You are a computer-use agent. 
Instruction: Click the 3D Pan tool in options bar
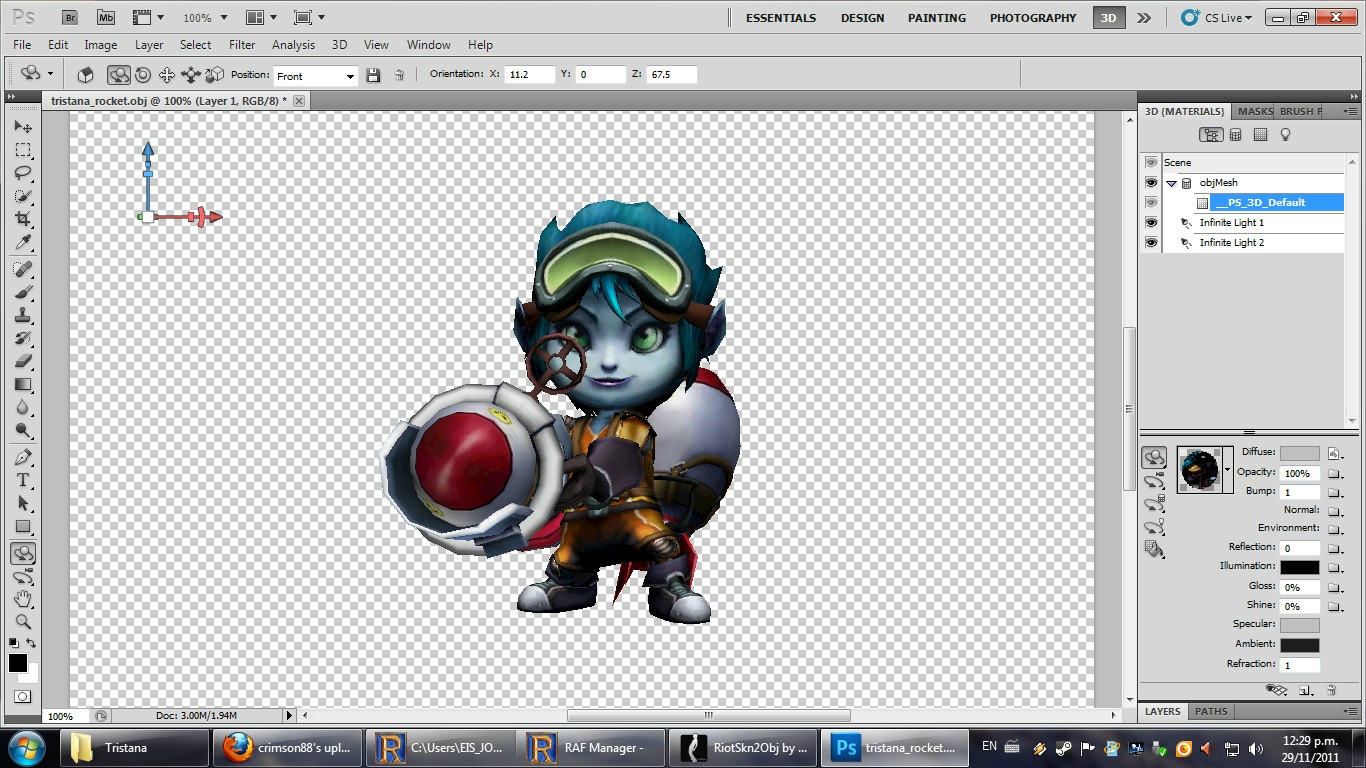tap(167, 75)
